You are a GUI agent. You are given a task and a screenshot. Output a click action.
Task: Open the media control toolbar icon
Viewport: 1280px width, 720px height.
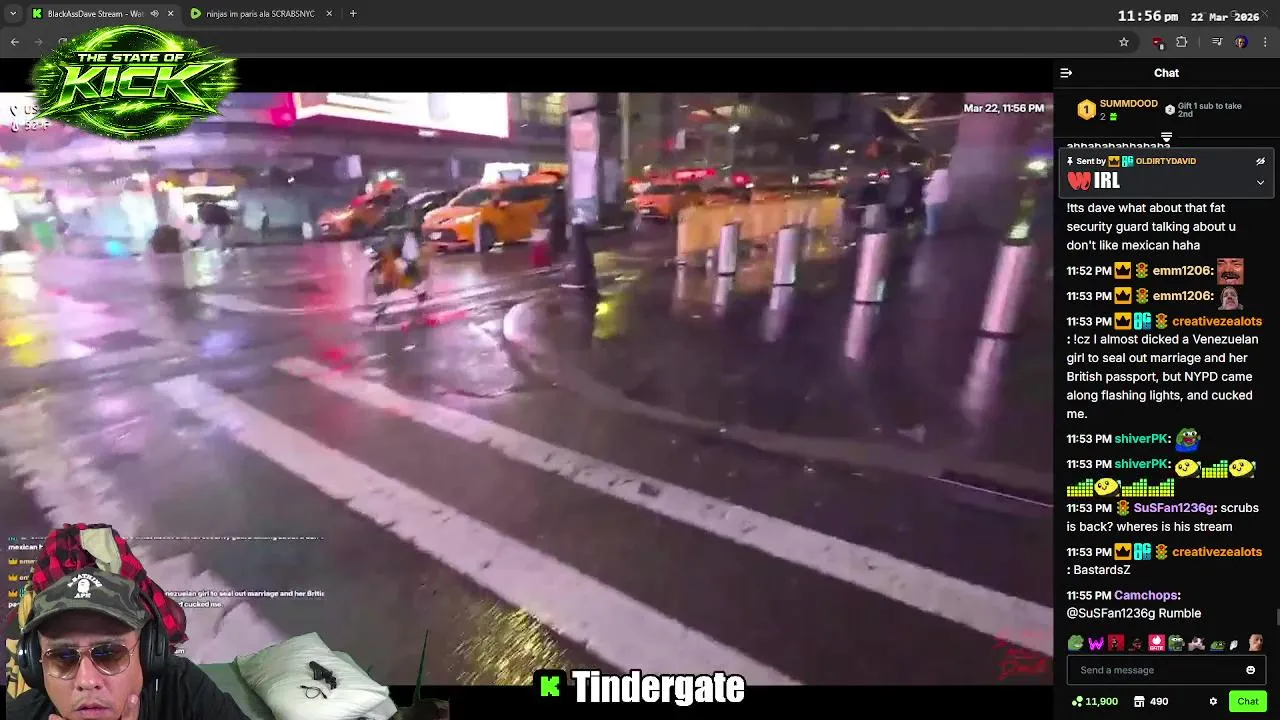point(1217,42)
